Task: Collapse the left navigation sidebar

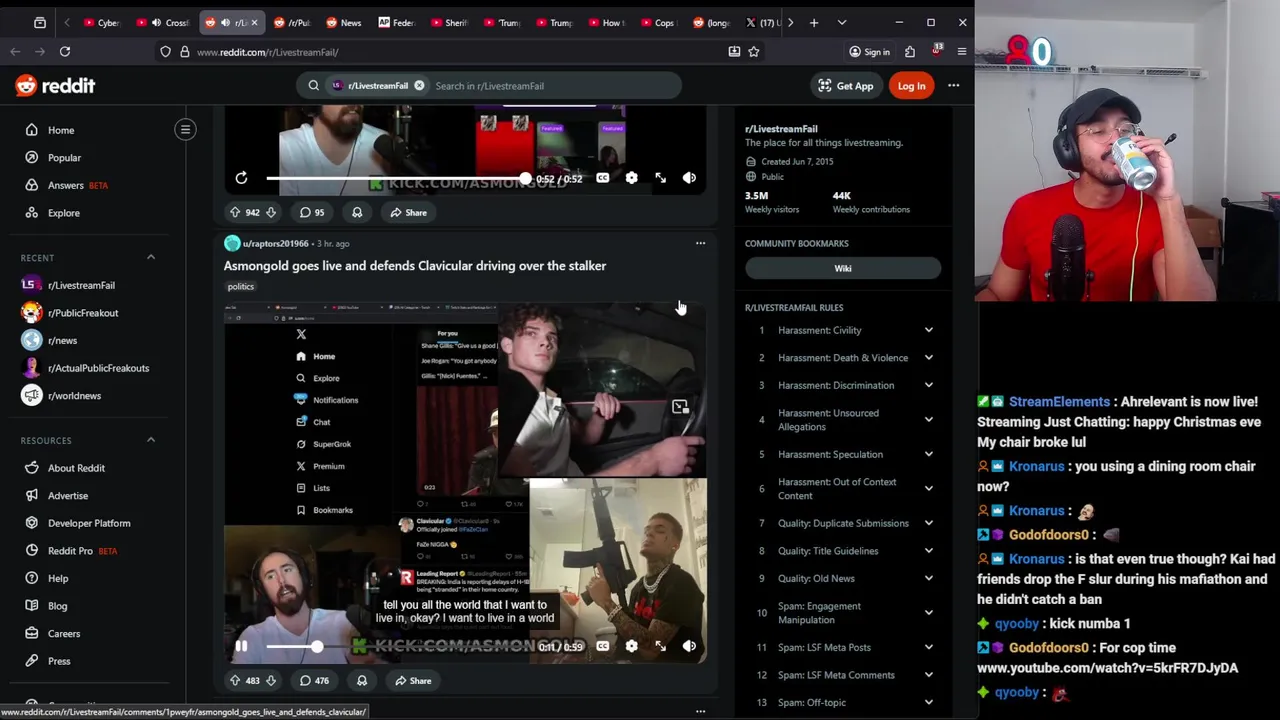Action: (185, 129)
